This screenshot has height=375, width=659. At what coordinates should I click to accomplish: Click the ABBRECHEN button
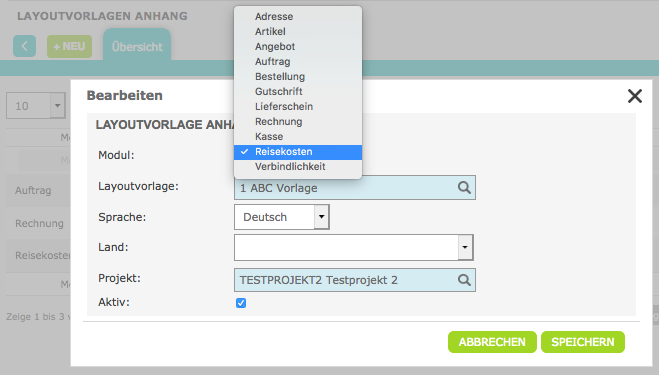tap(492, 342)
